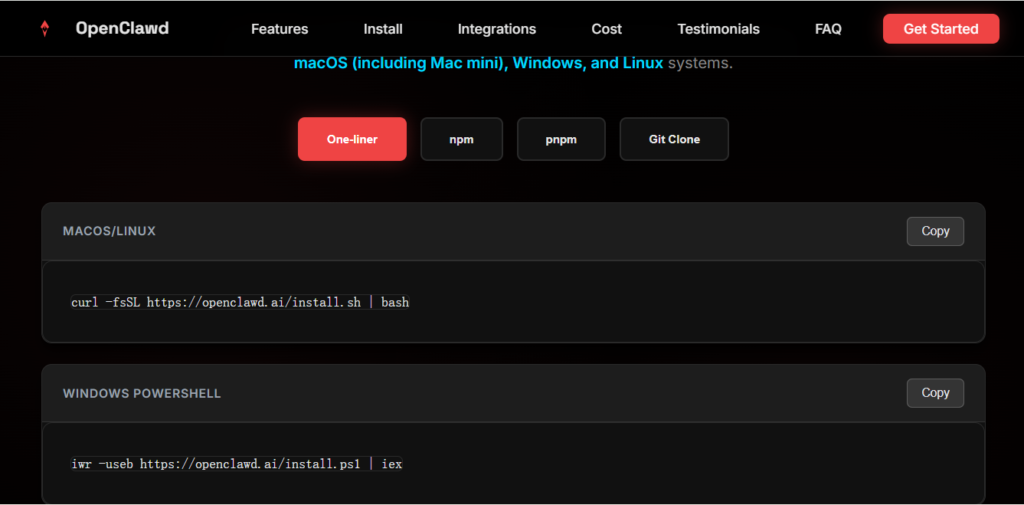Viewport: 1024px width, 505px height.
Task: Click the iwr install.ps1 command text
Action: [x=236, y=464]
